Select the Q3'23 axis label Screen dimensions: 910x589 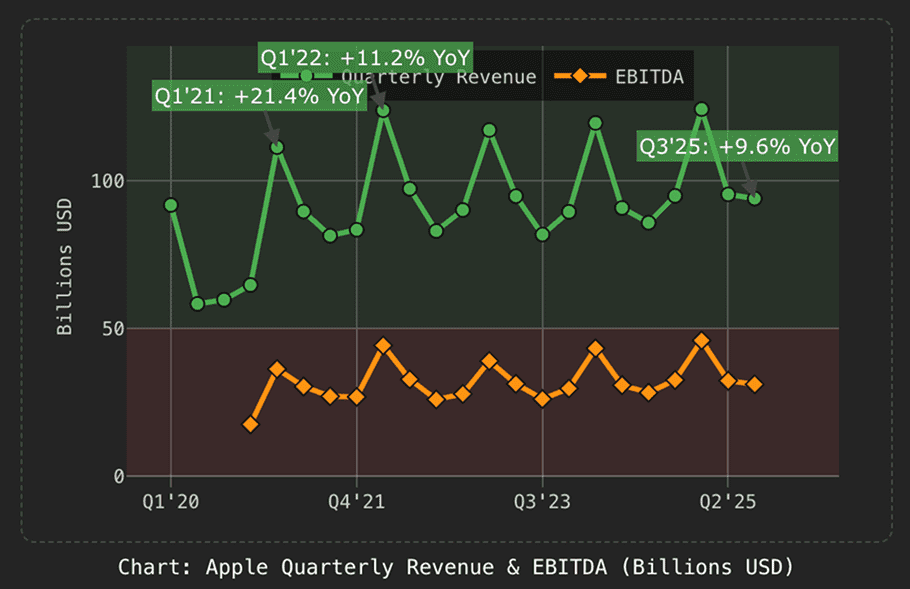[x=541, y=501]
